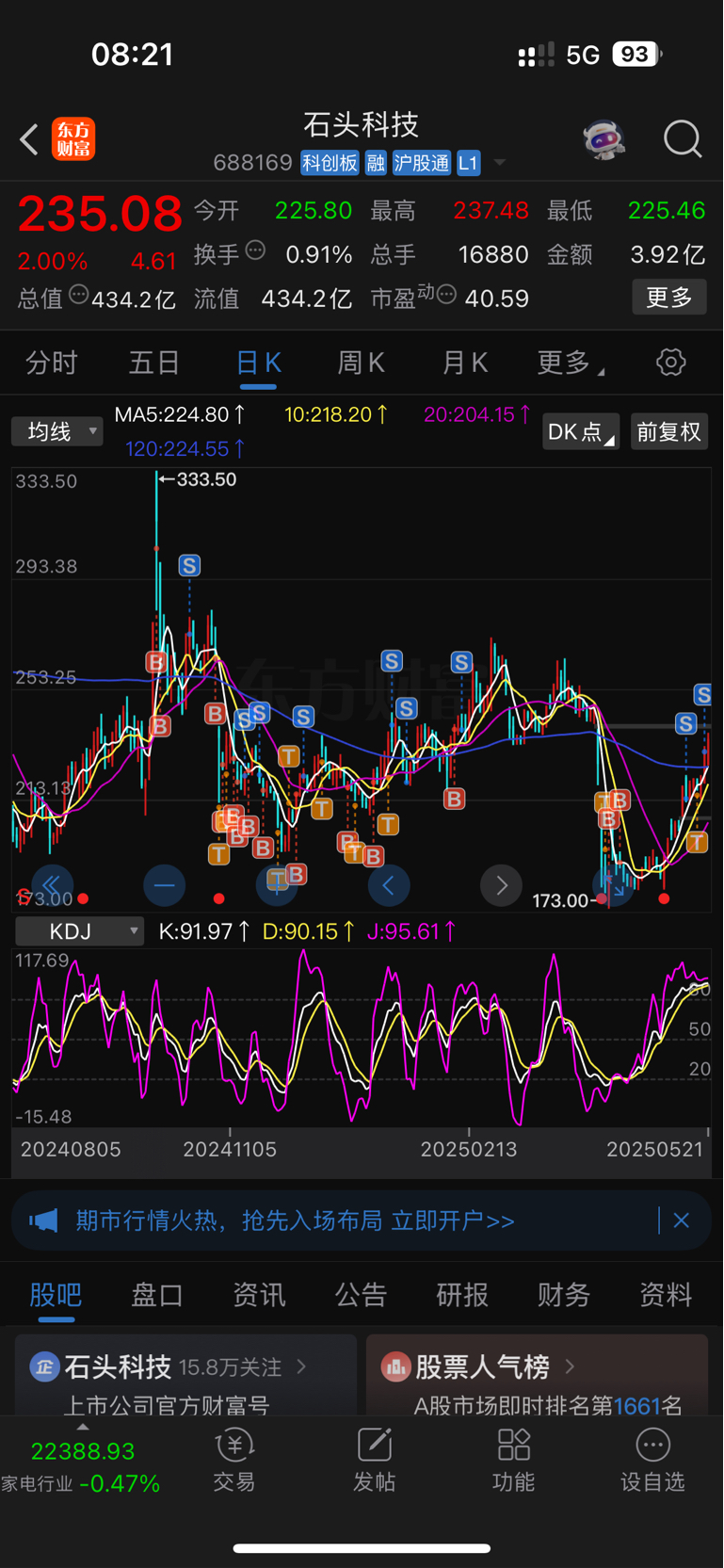Screen dimensions: 724x1568
Task: Tap the J:95.61 indicator value
Action: pos(411,931)
